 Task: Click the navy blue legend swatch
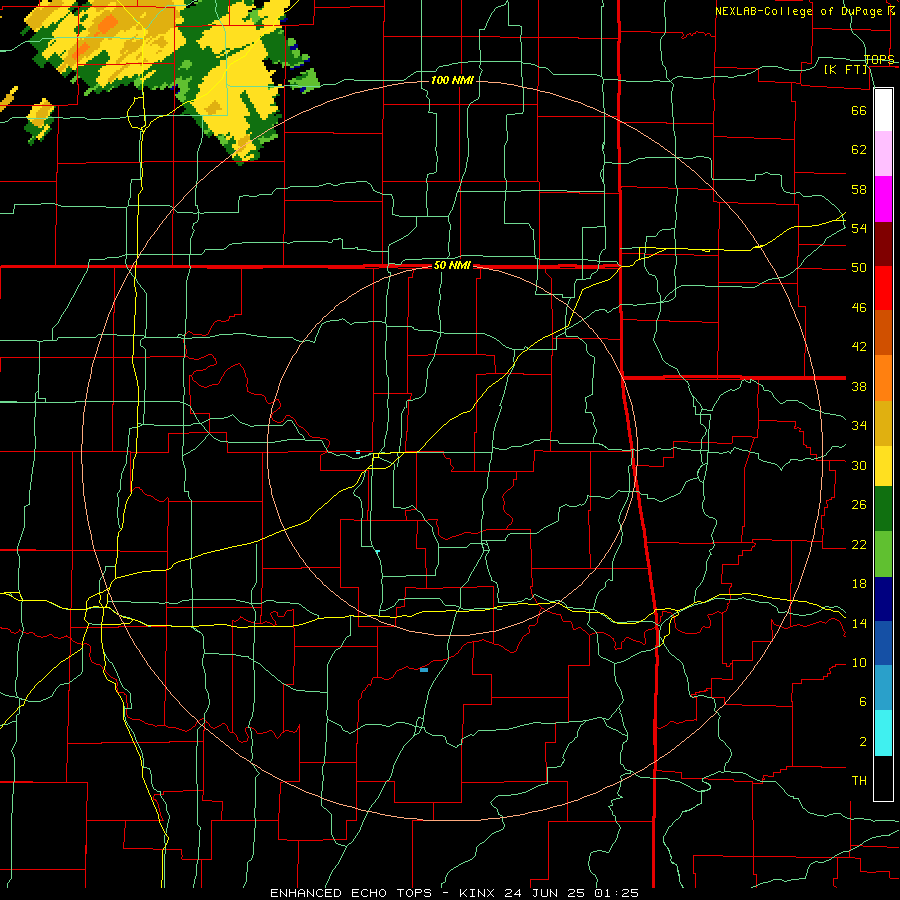(x=883, y=599)
